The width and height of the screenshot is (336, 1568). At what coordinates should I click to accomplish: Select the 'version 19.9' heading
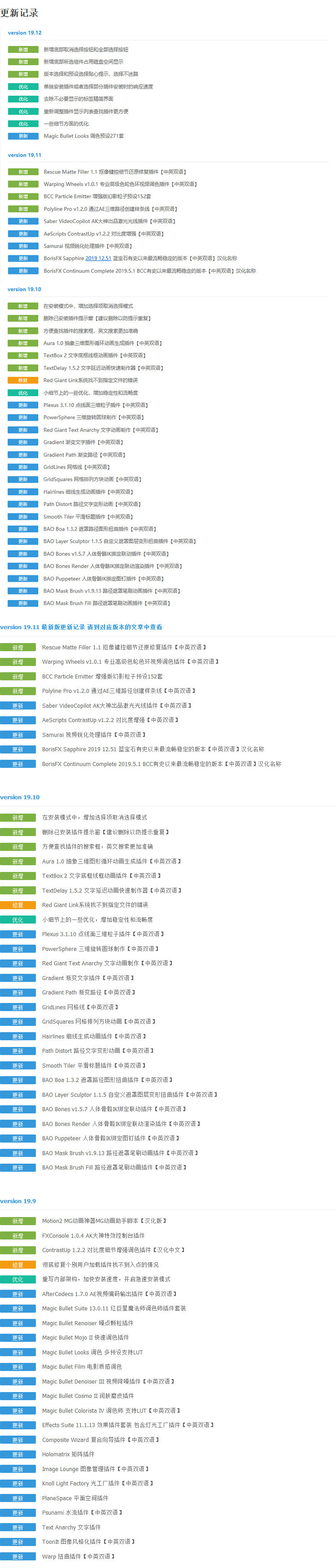click(18, 1201)
